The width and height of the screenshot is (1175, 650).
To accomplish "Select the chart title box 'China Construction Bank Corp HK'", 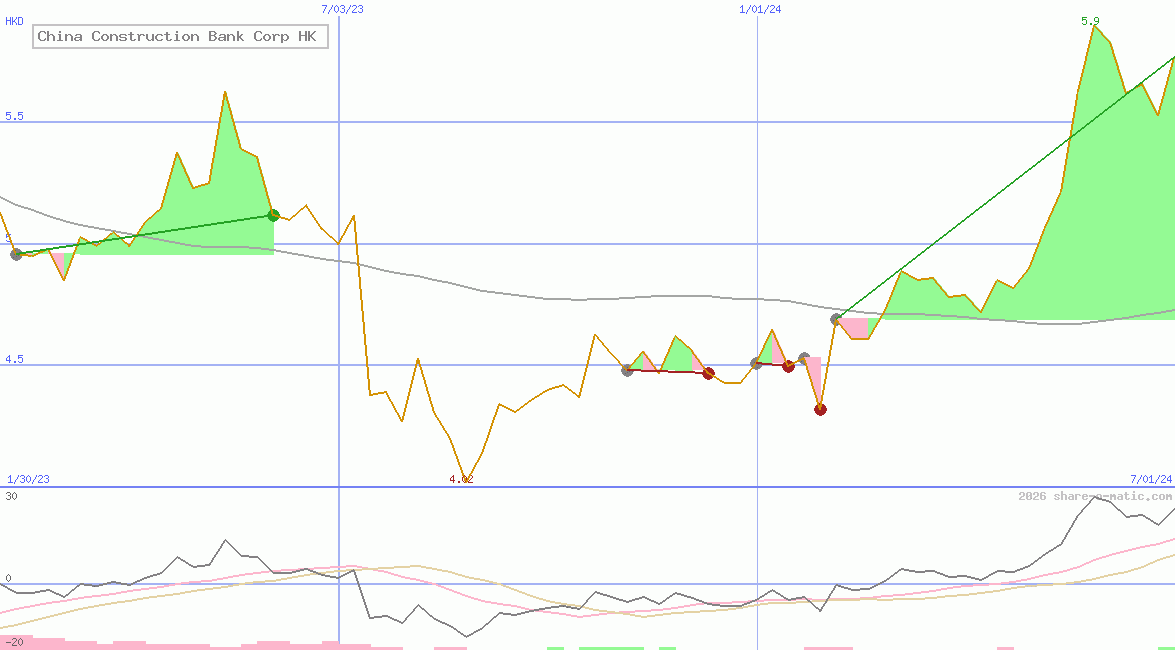I will [x=180, y=36].
